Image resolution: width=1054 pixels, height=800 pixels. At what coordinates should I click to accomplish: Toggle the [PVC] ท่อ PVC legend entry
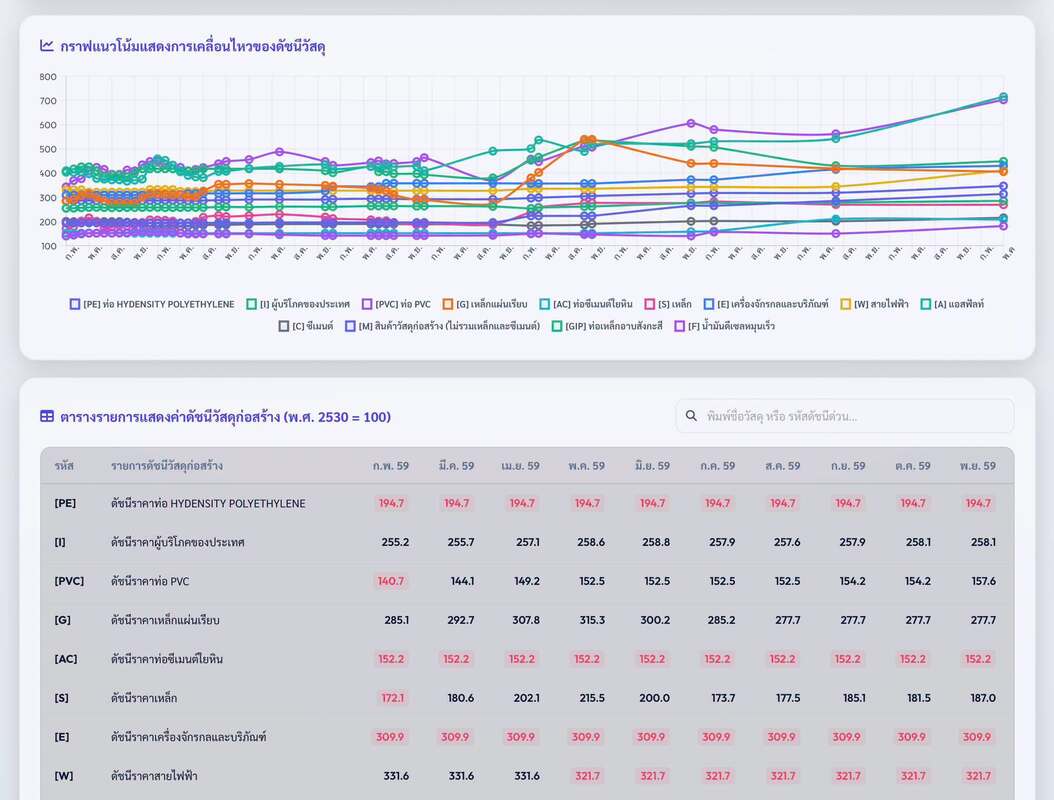pos(396,305)
